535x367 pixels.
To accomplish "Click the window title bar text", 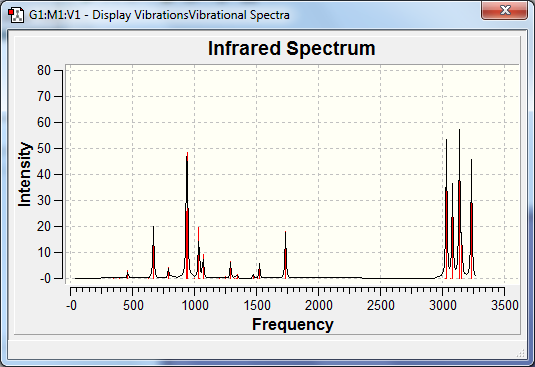I will [x=159, y=15].
